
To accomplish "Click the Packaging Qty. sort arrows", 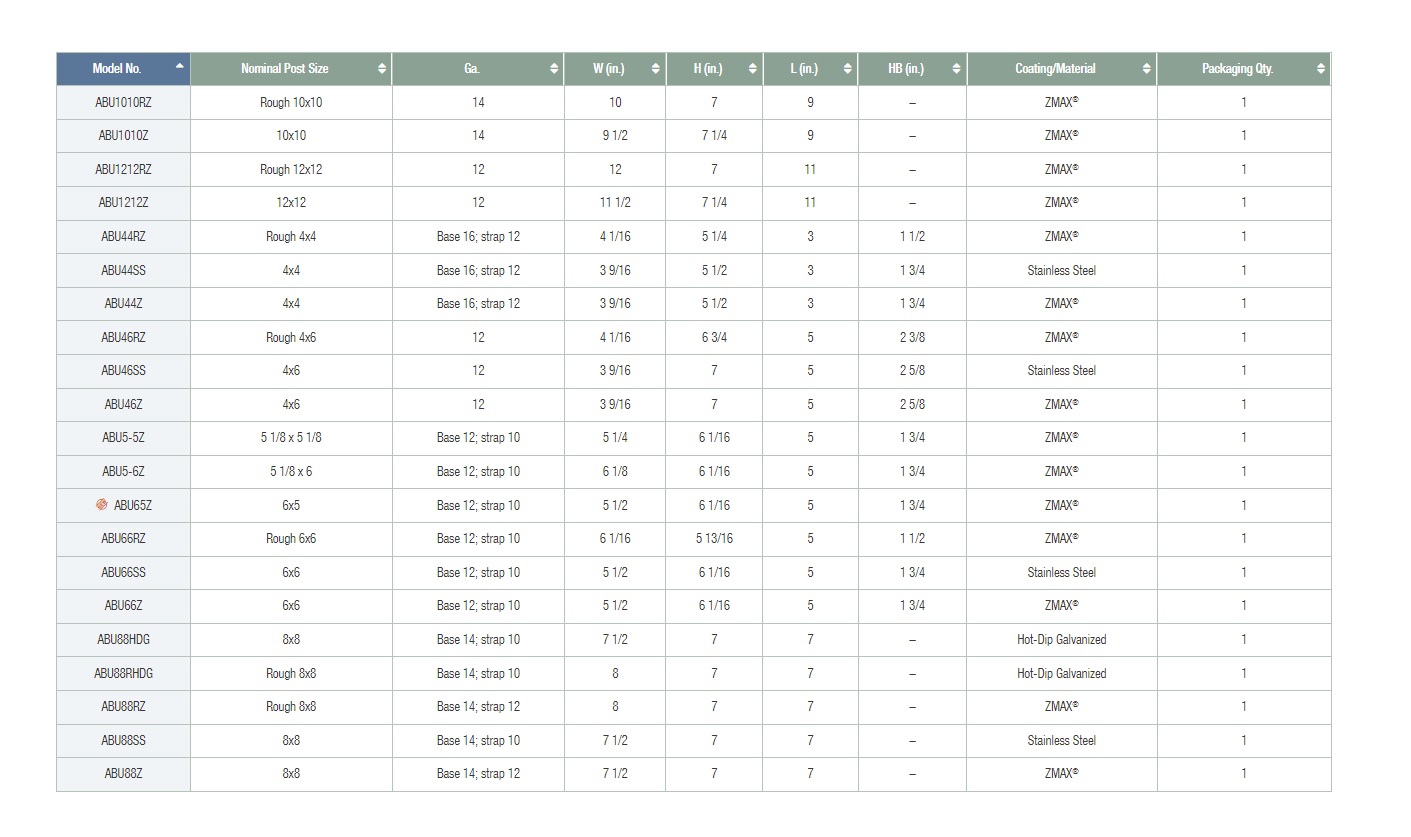I will coord(1320,69).
